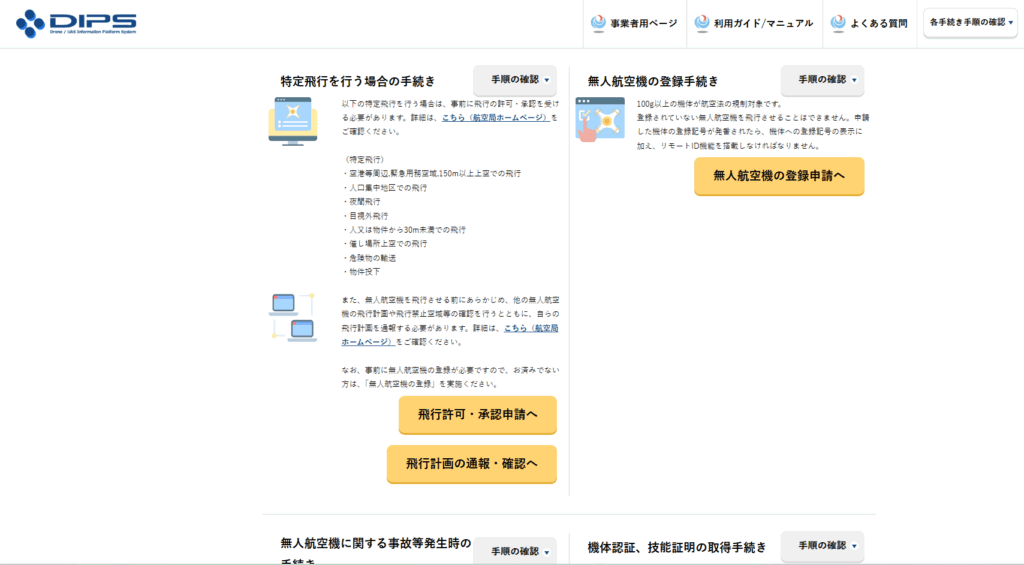Click the 飛行計画の通報・確認へ button

pos(471,464)
